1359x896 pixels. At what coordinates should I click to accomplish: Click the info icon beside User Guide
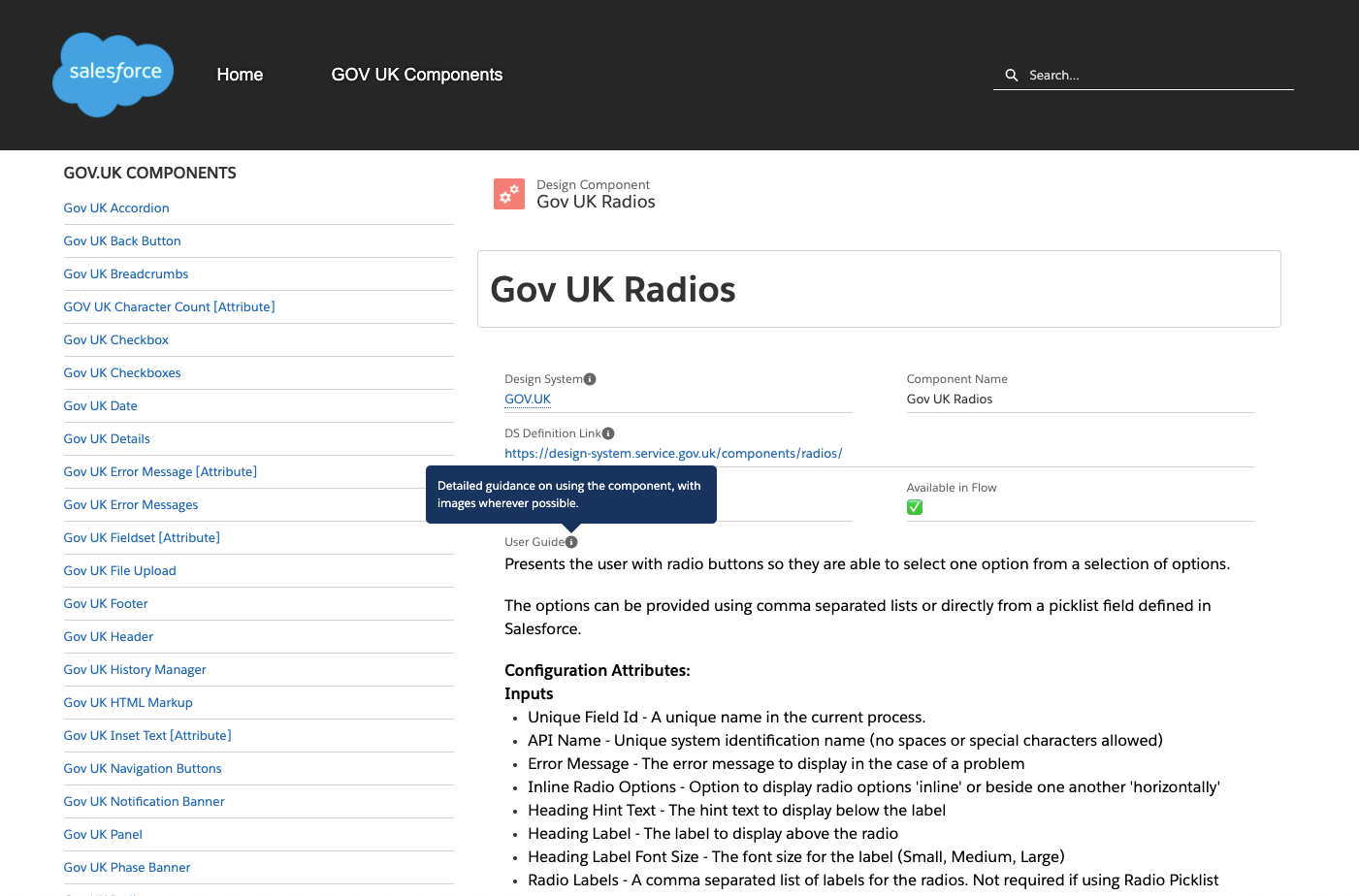click(x=571, y=541)
